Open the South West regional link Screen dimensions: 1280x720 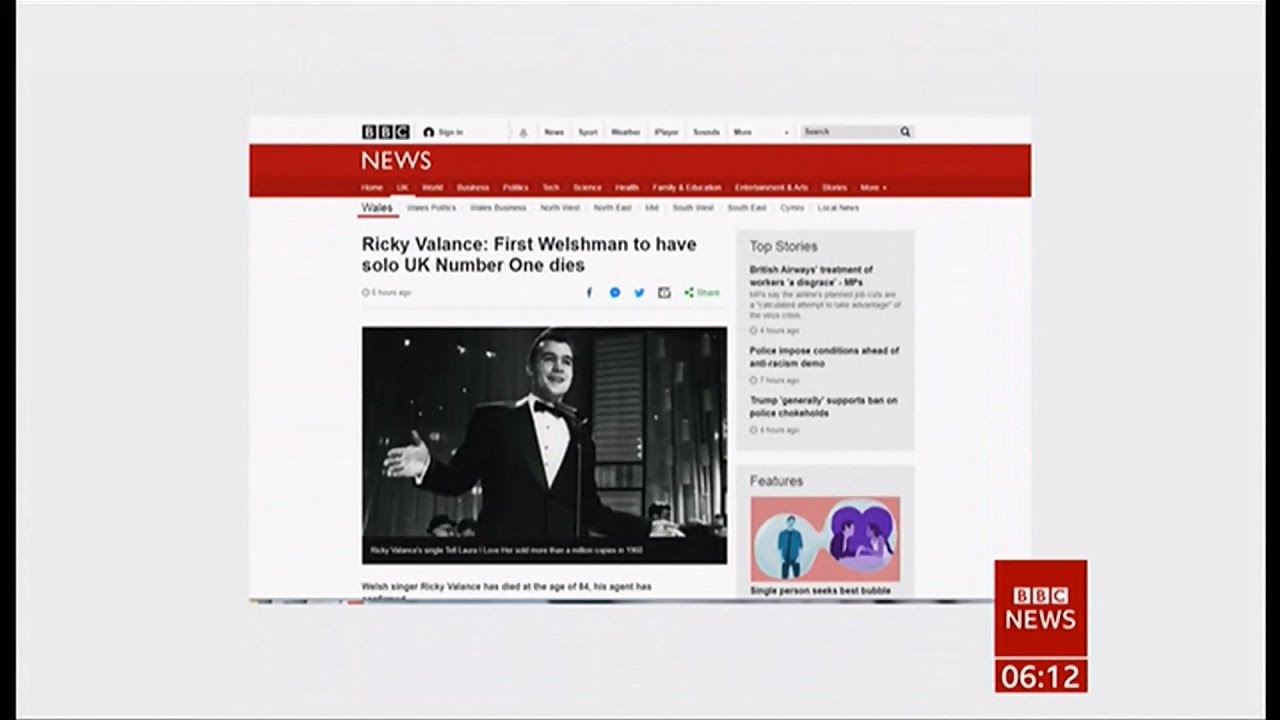(693, 208)
